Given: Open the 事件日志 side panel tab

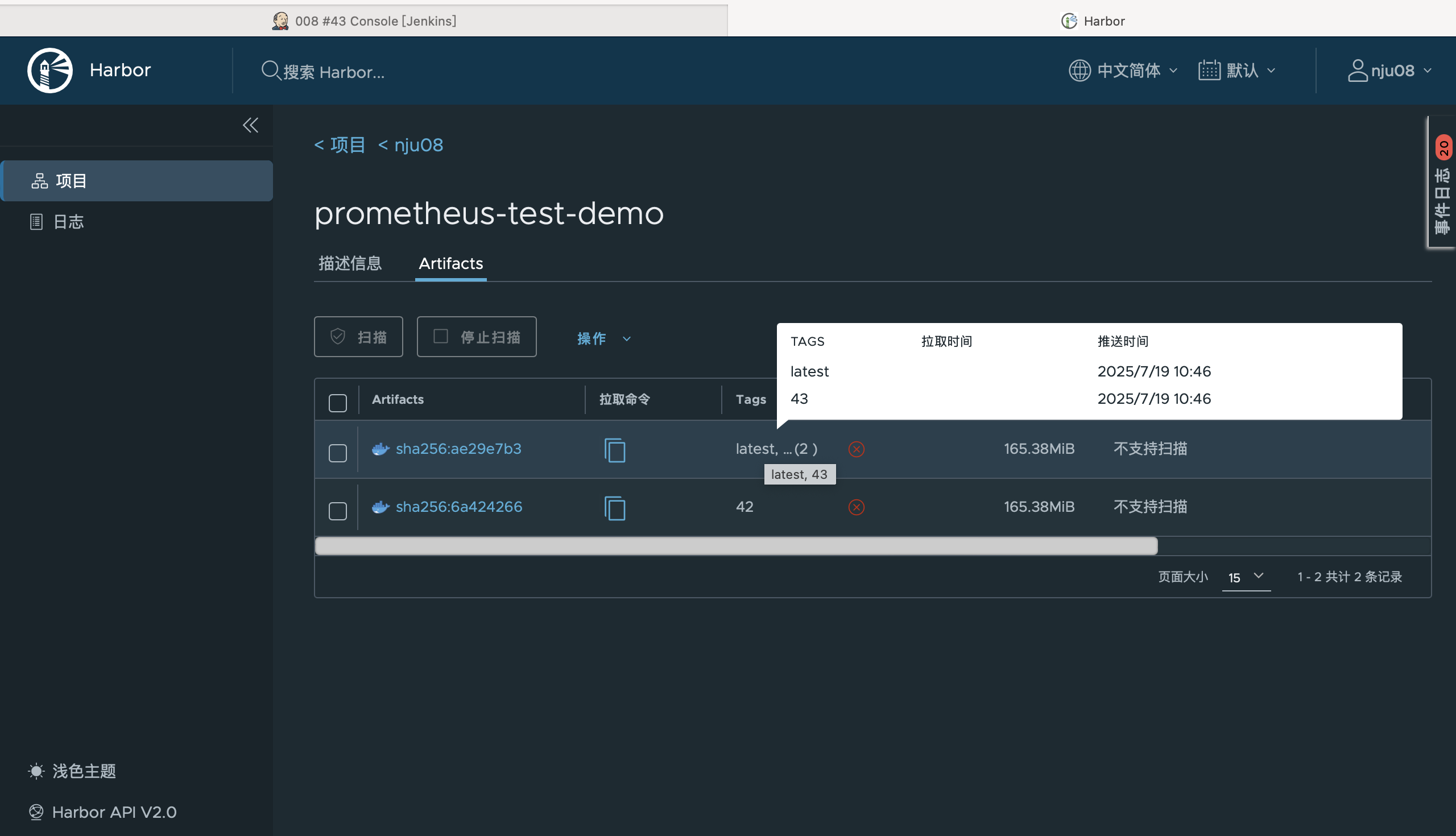Looking at the screenshot, I should tap(1442, 183).
